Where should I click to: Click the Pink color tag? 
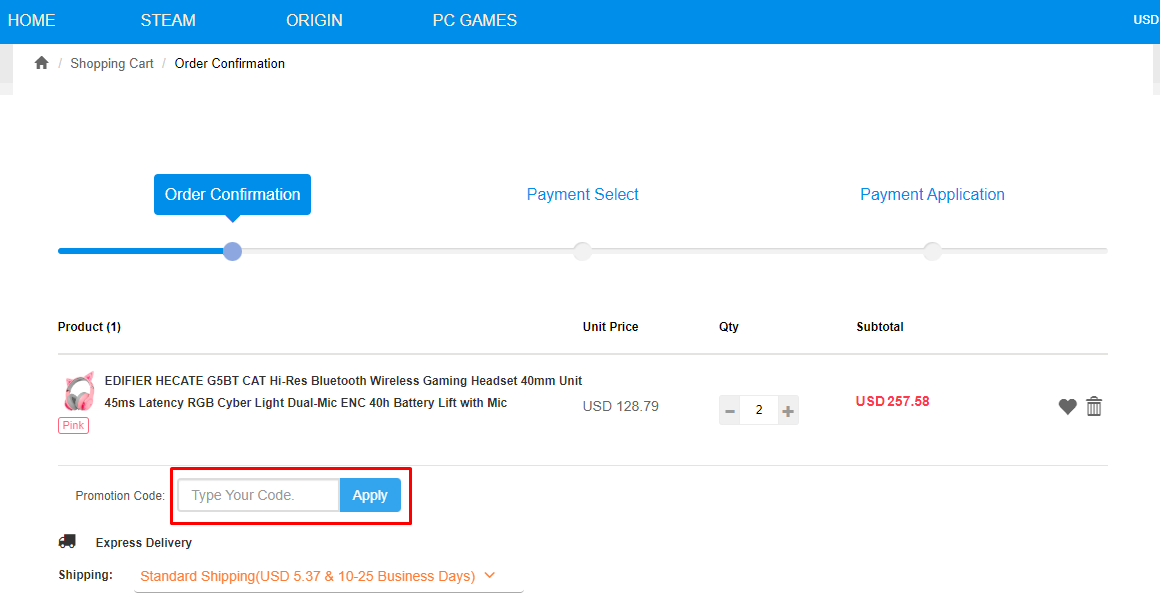[73, 426]
